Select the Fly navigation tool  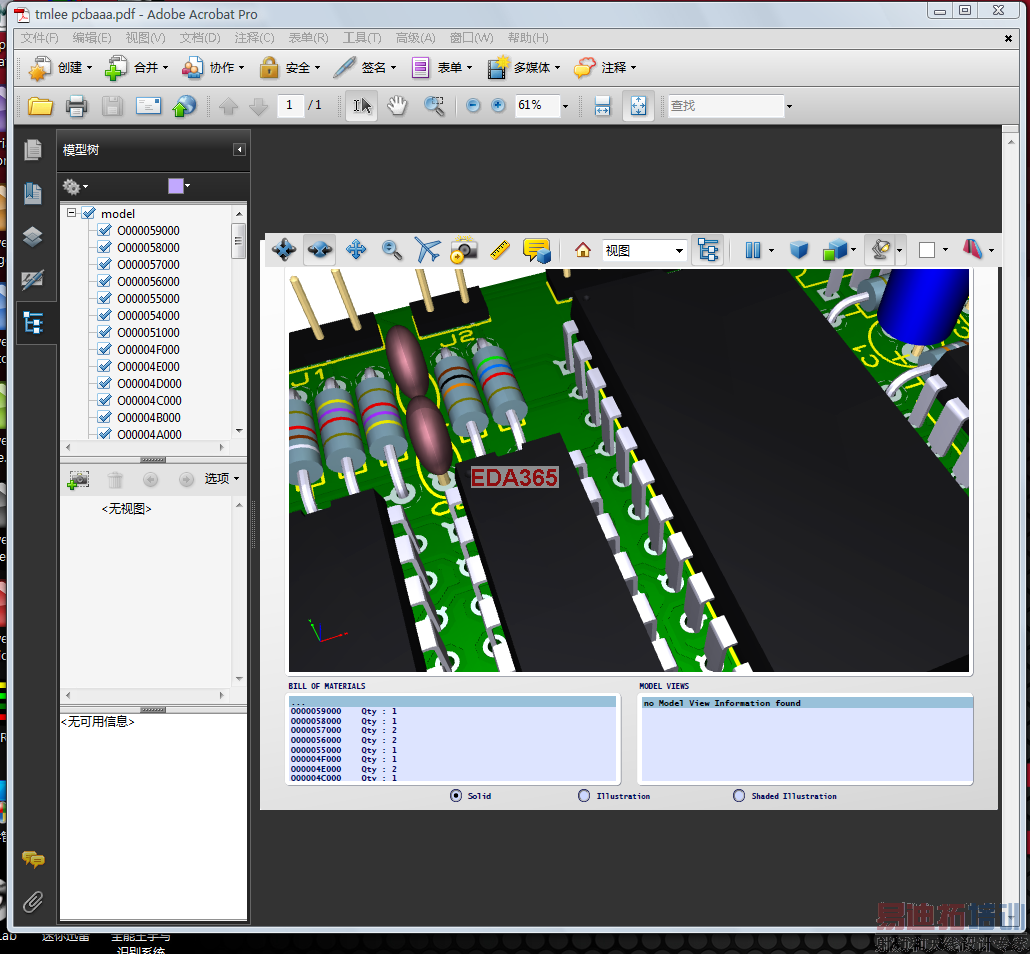pos(428,250)
